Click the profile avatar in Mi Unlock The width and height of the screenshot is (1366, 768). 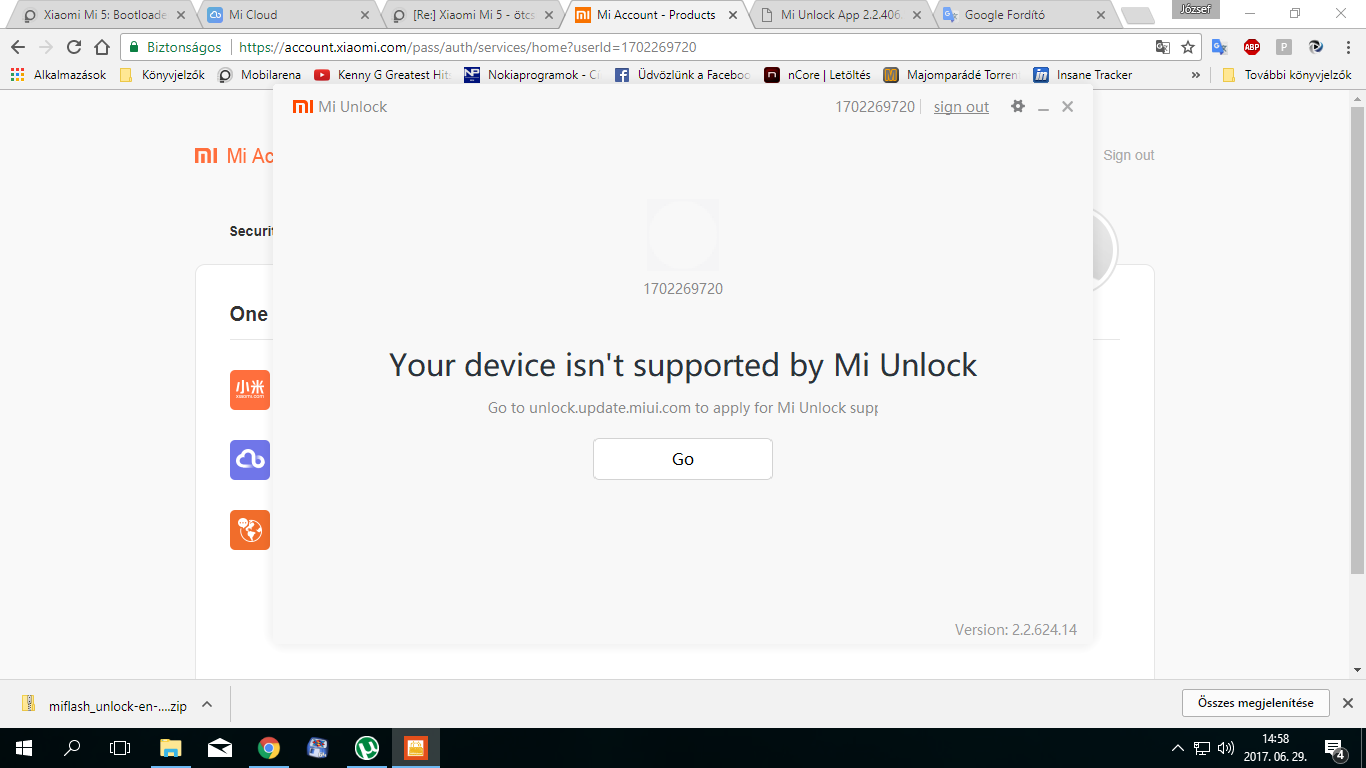coord(682,235)
